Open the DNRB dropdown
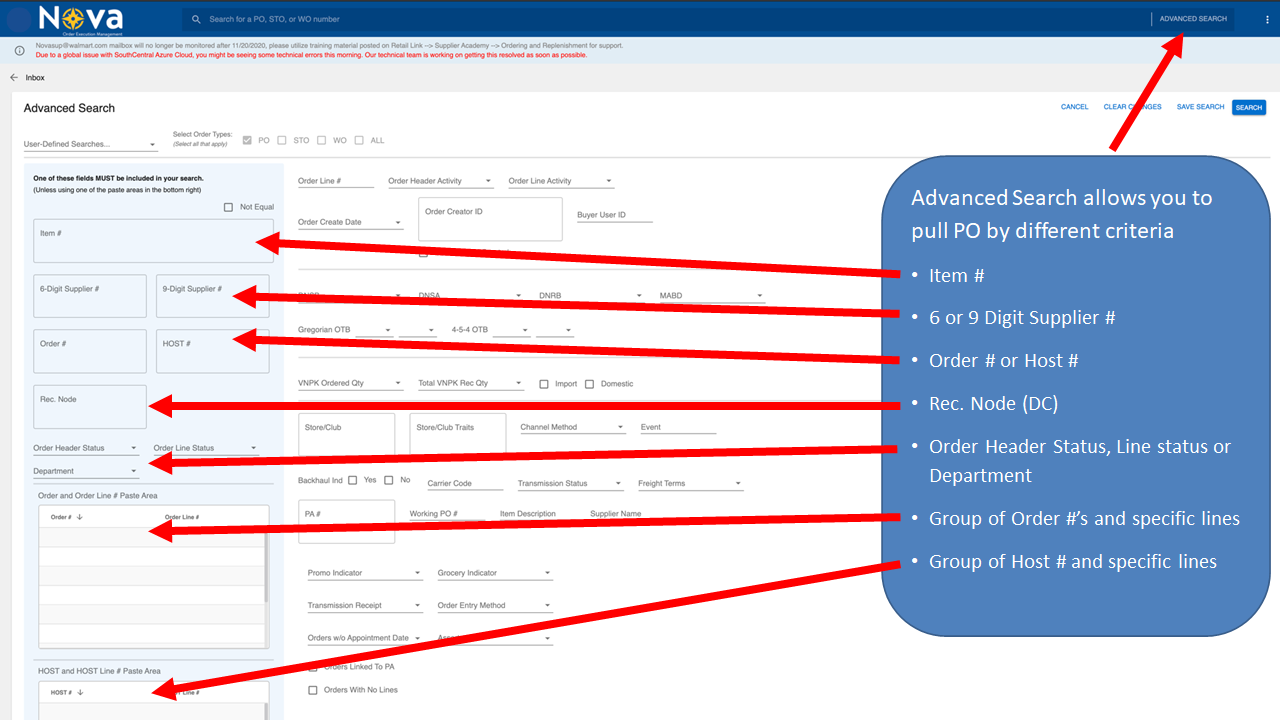Viewport: 1280px width, 720px height. coord(591,296)
